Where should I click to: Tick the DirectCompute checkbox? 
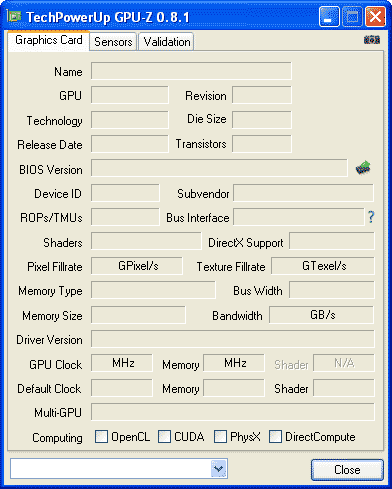pyautogui.click(x=275, y=436)
